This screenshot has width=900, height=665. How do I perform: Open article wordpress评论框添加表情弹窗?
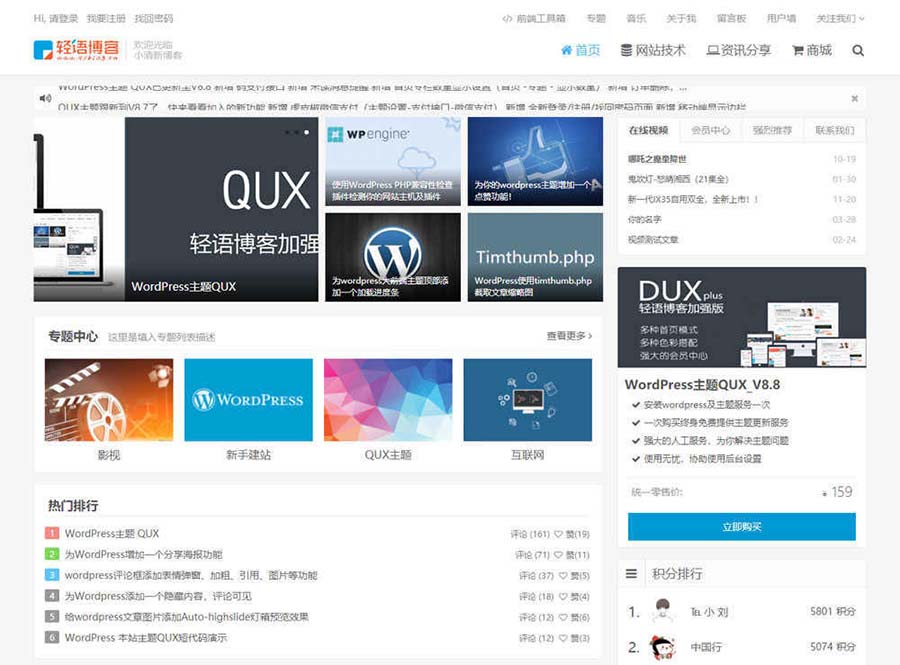coord(191,575)
